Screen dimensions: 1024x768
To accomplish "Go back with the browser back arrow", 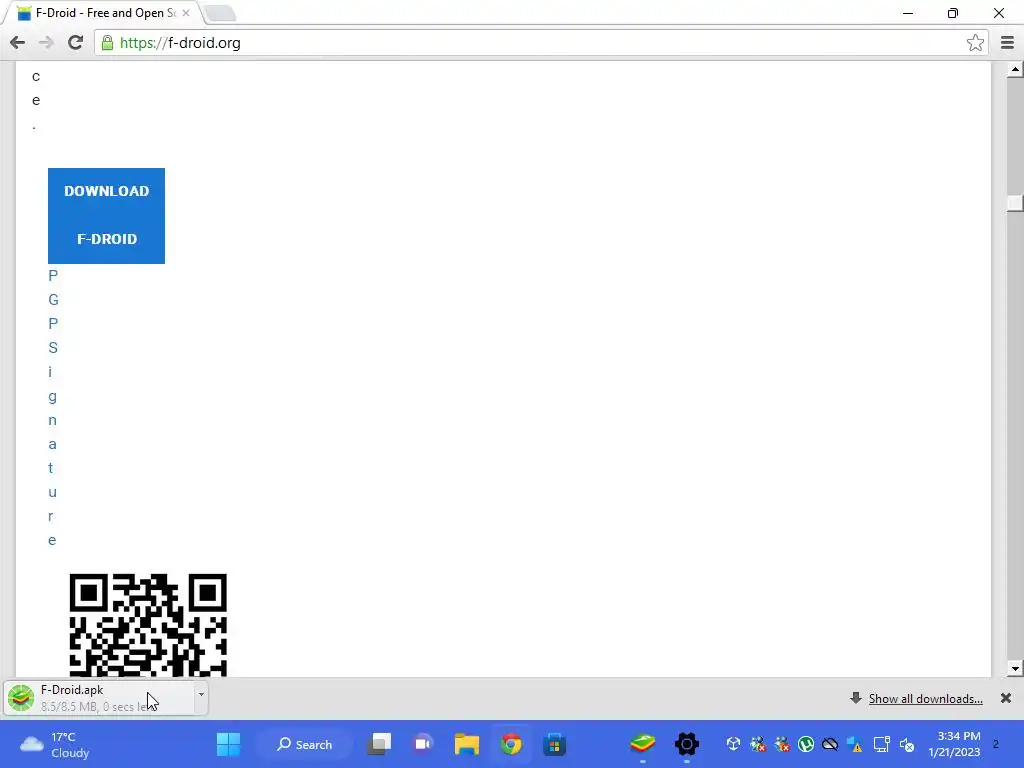I will pos(18,43).
